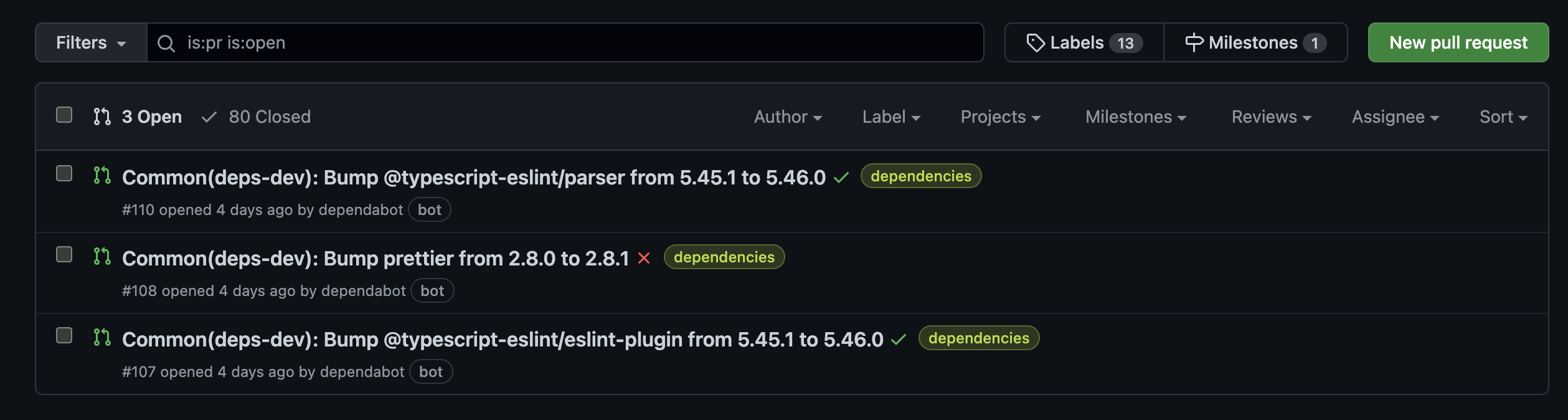This screenshot has width=1568, height=420.
Task: Open the Filters dropdown
Action: [x=91, y=43]
